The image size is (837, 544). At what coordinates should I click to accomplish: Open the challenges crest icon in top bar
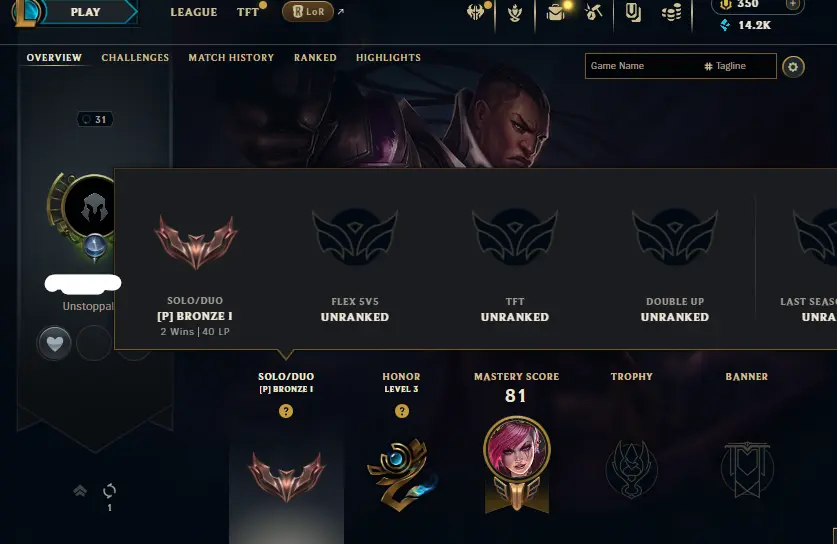pyautogui.click(x=515, y=12)
